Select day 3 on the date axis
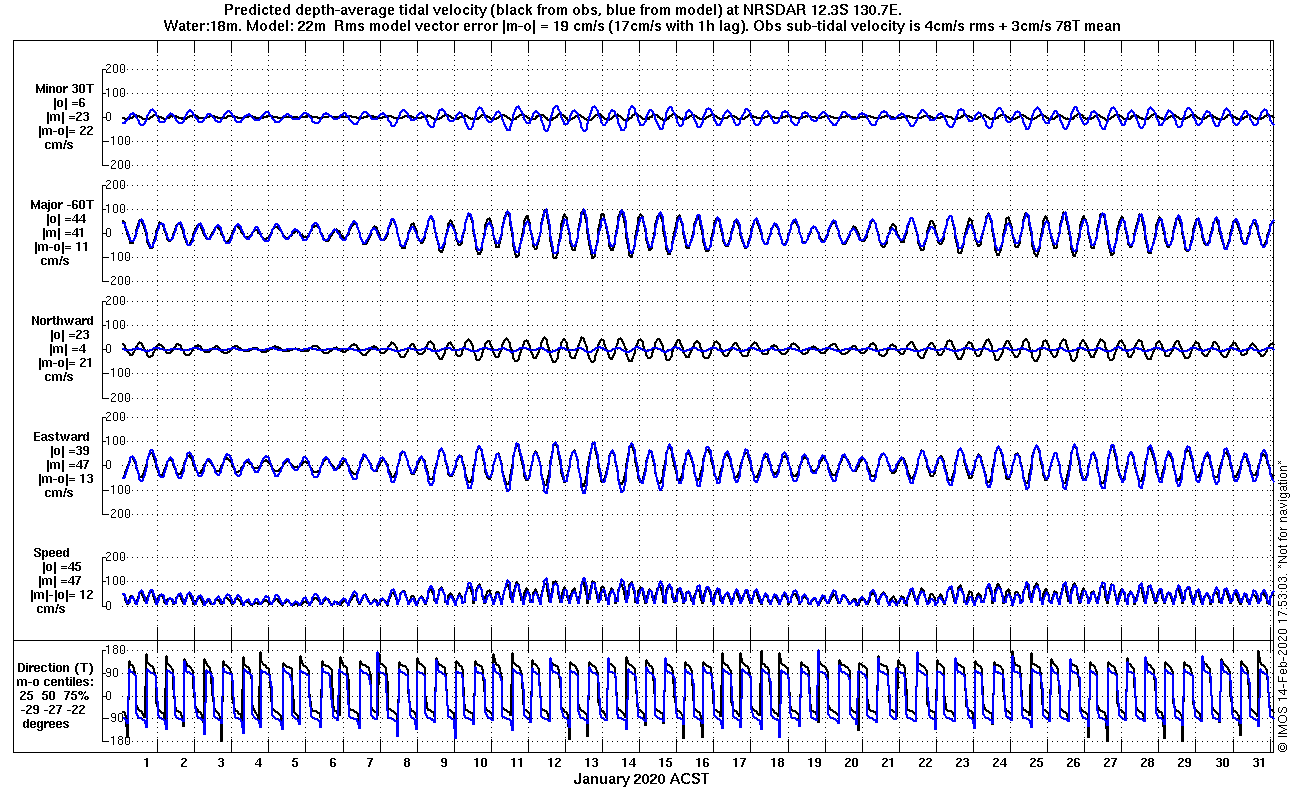Screen dimensions: 1300x800 (x=221, y=762)
